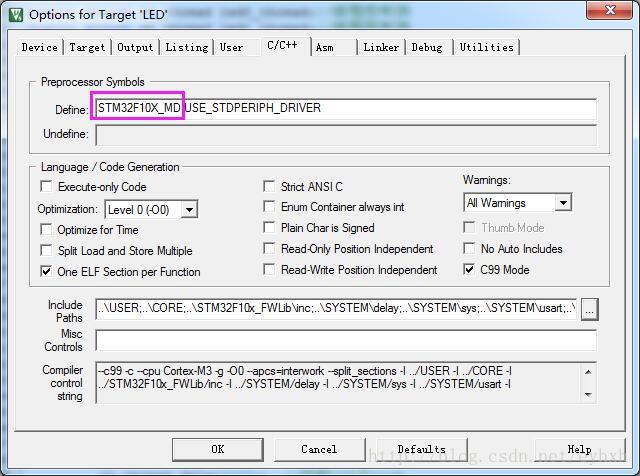Click the Keil uVision icon in title bar
The width and height of the screenshot is (640, 476).
click(16, 15)
